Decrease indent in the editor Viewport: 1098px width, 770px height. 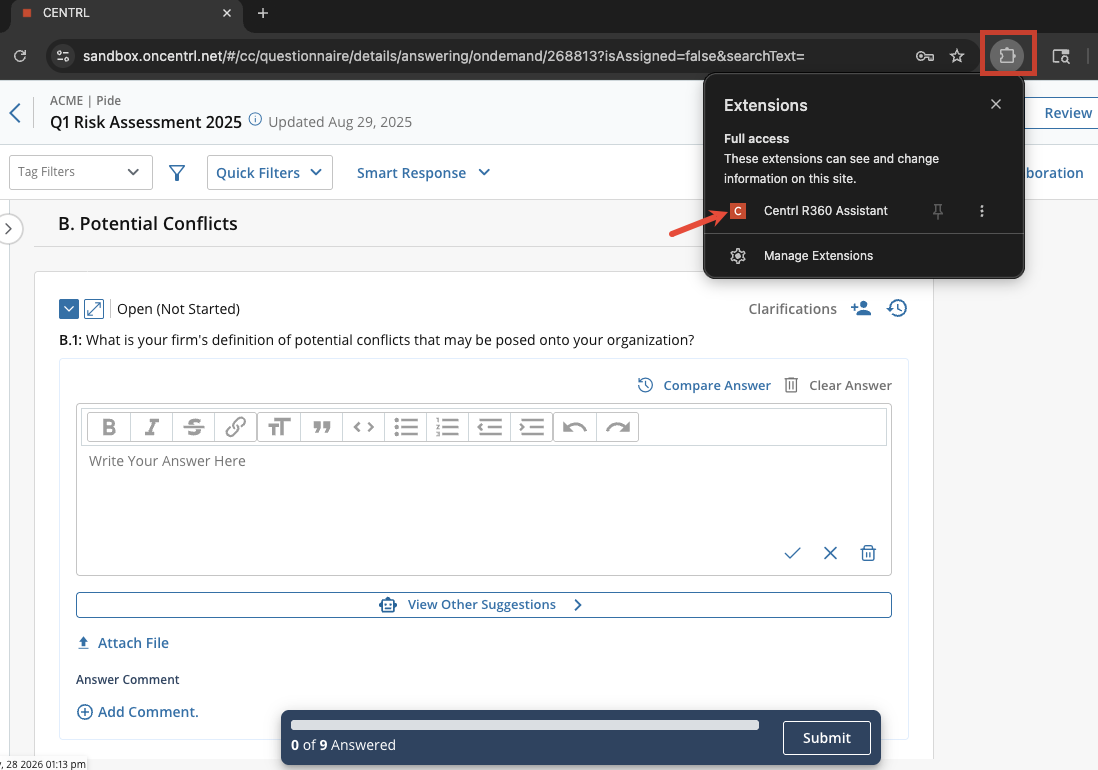point(489,427)
